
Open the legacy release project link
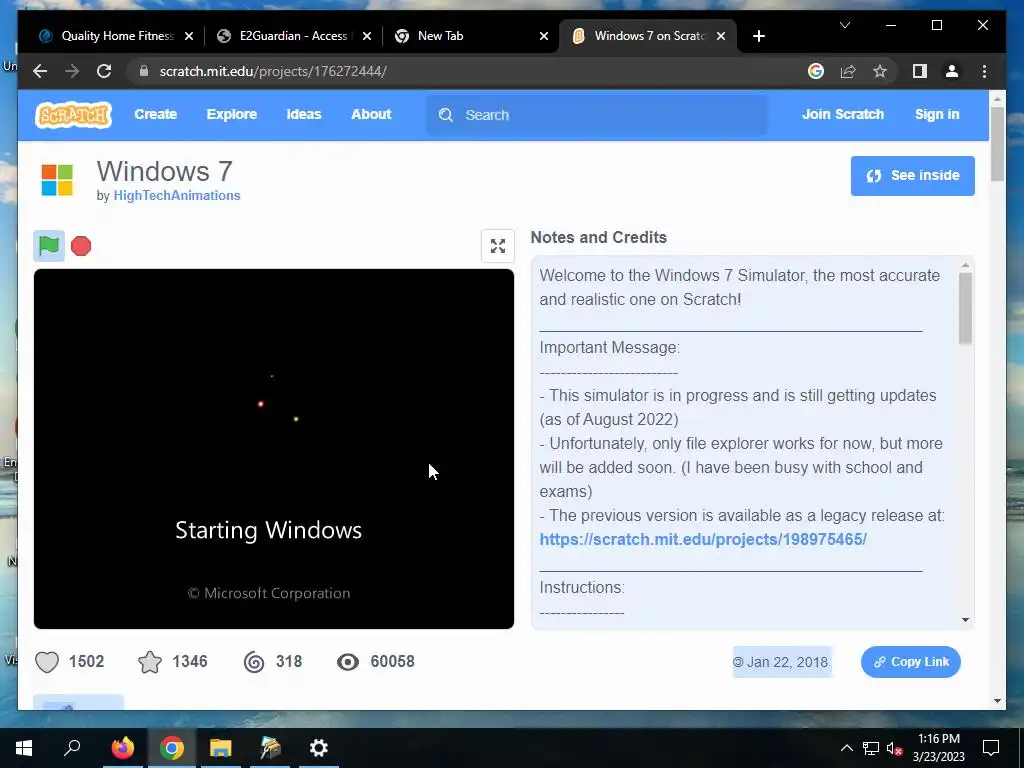(x=703, y=539)
